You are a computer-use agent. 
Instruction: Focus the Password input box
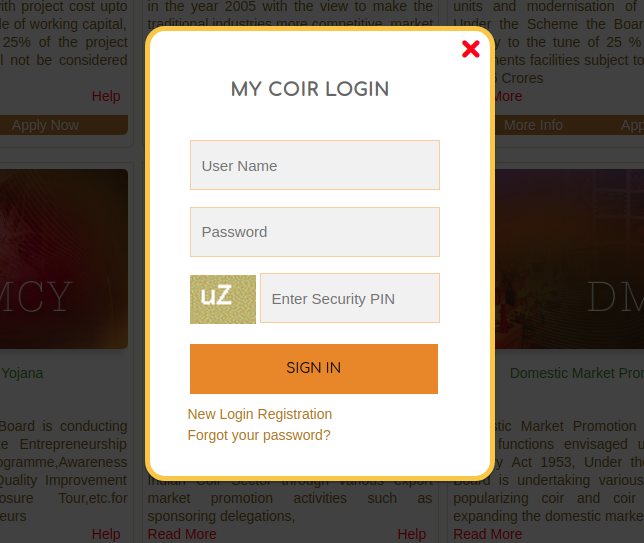point(314,232)
